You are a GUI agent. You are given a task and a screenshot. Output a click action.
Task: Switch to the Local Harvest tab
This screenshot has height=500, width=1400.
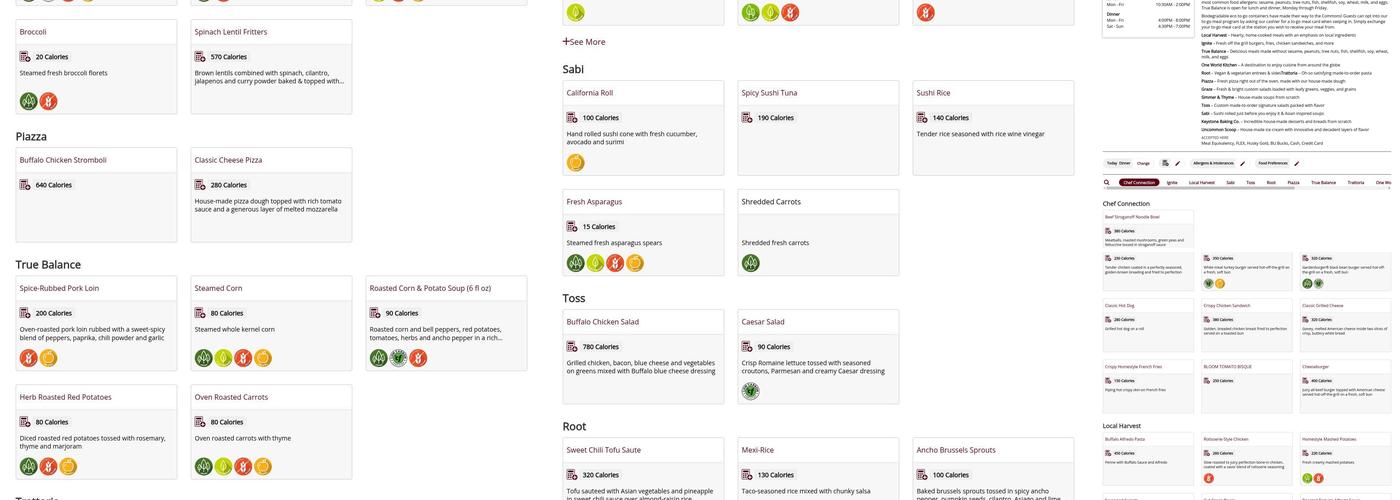click(x=1201, y=183)
